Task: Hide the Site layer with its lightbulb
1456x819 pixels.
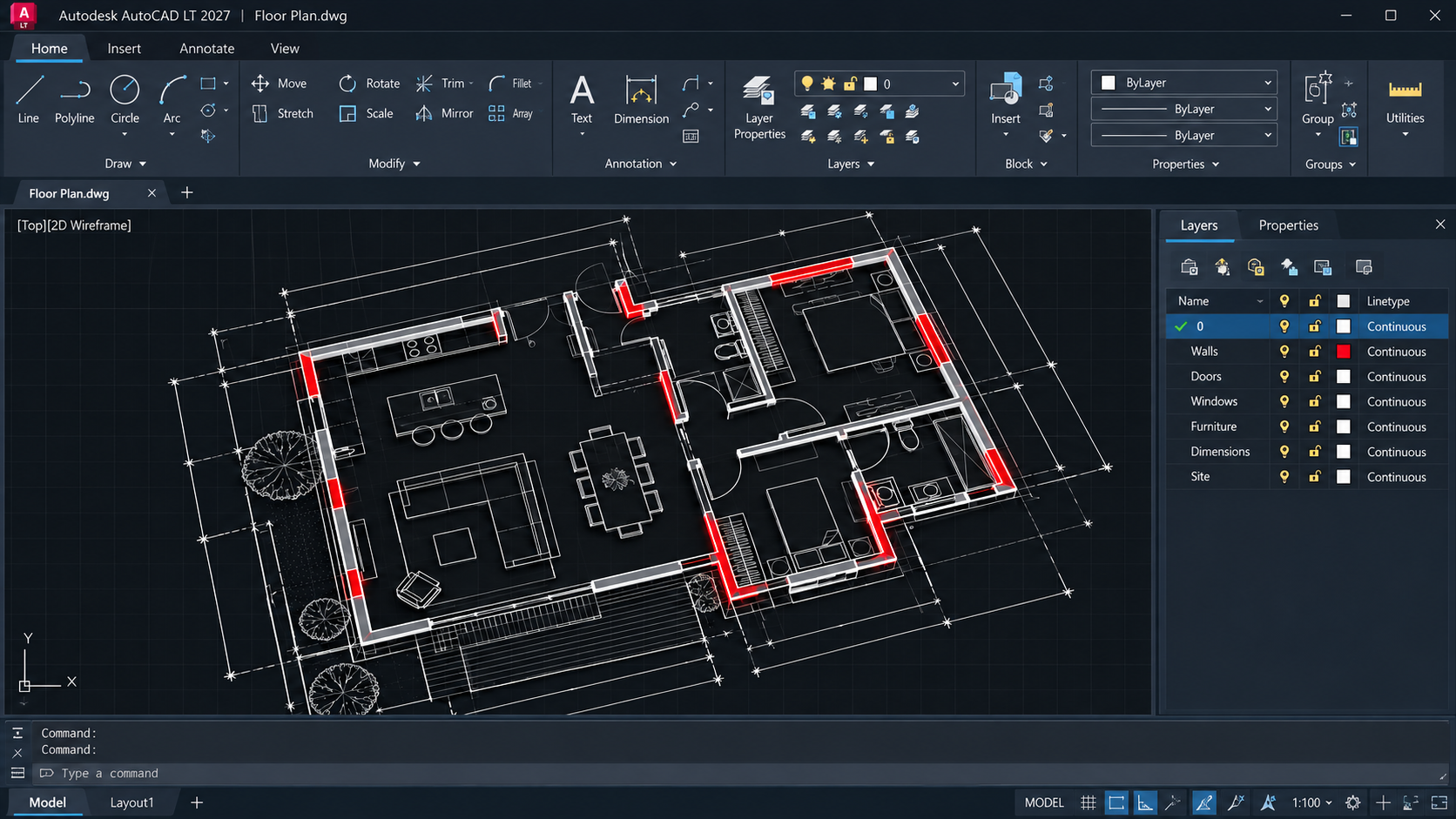Action: coord(1284,477)
